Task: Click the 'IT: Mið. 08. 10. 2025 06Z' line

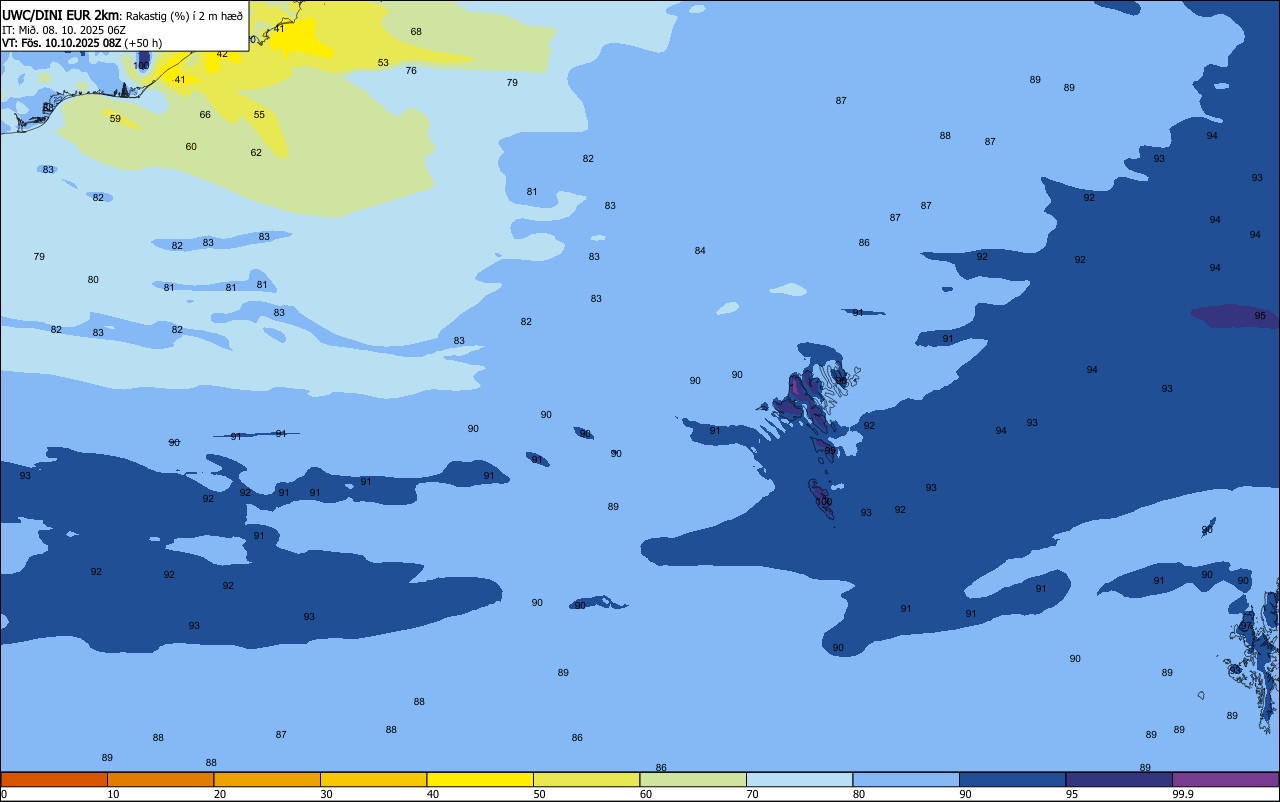Action: point(64,30)
